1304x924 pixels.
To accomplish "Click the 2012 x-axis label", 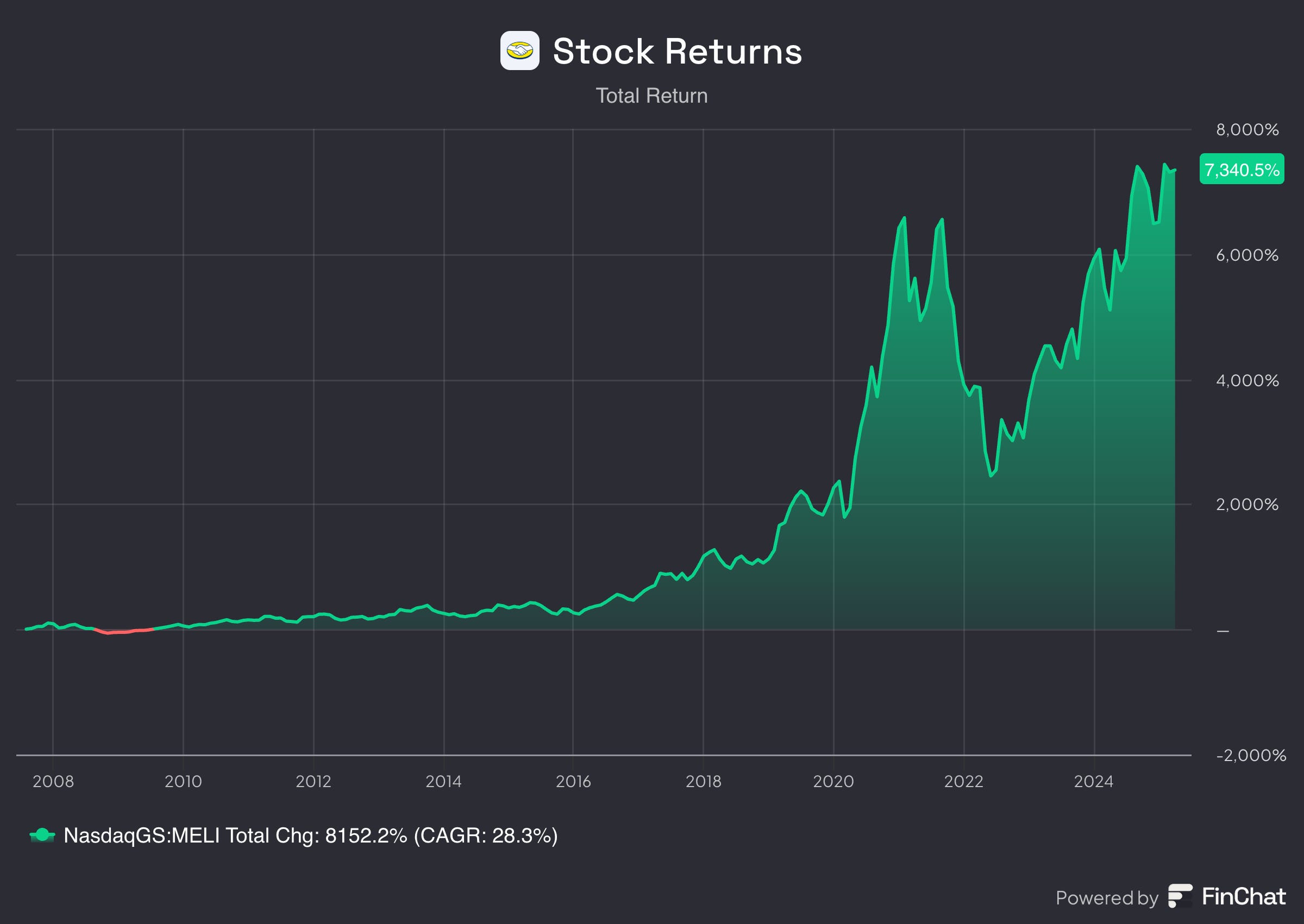I will 314,781.
